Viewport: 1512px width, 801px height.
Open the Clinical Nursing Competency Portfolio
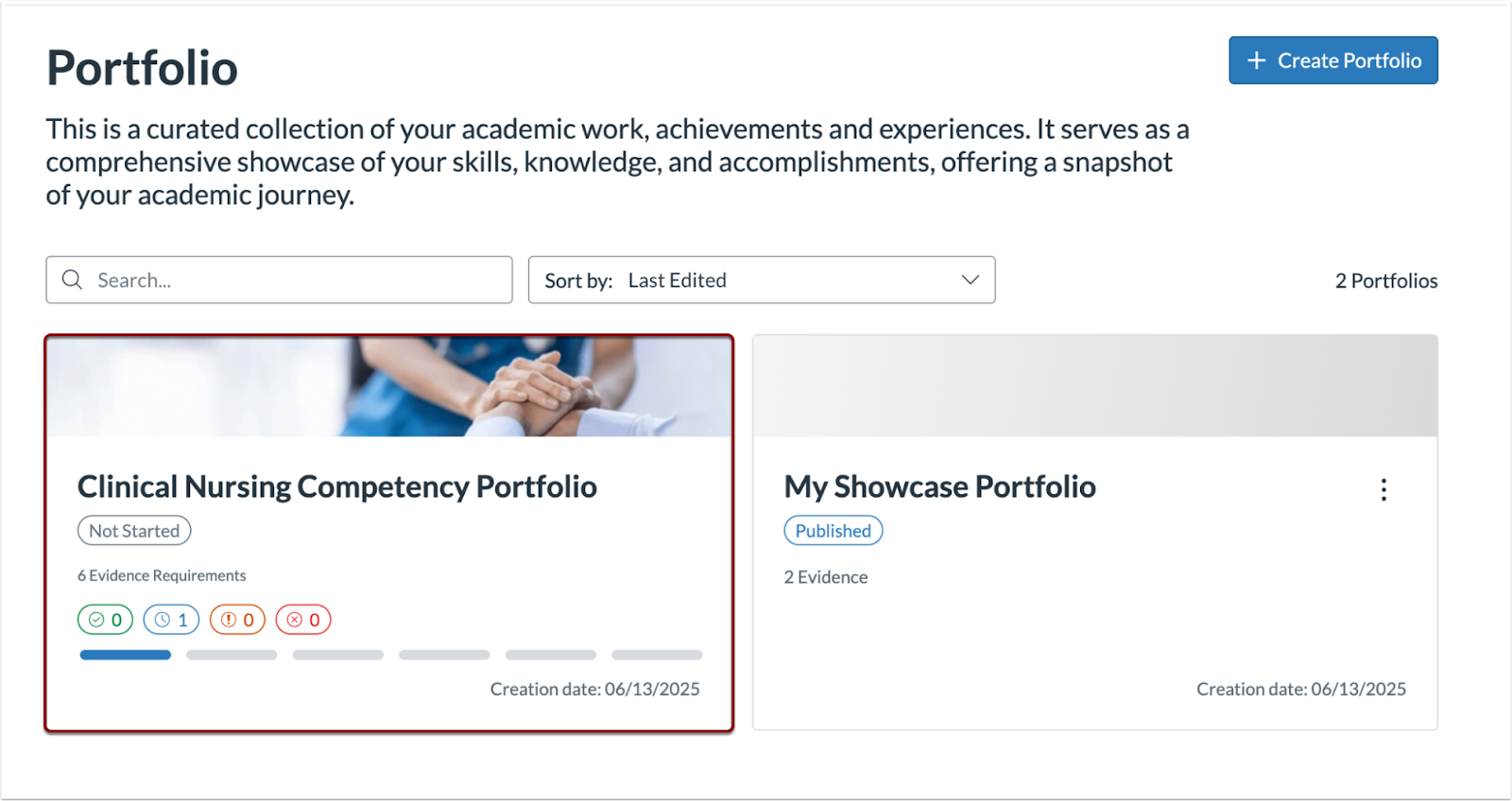(336, 486)
